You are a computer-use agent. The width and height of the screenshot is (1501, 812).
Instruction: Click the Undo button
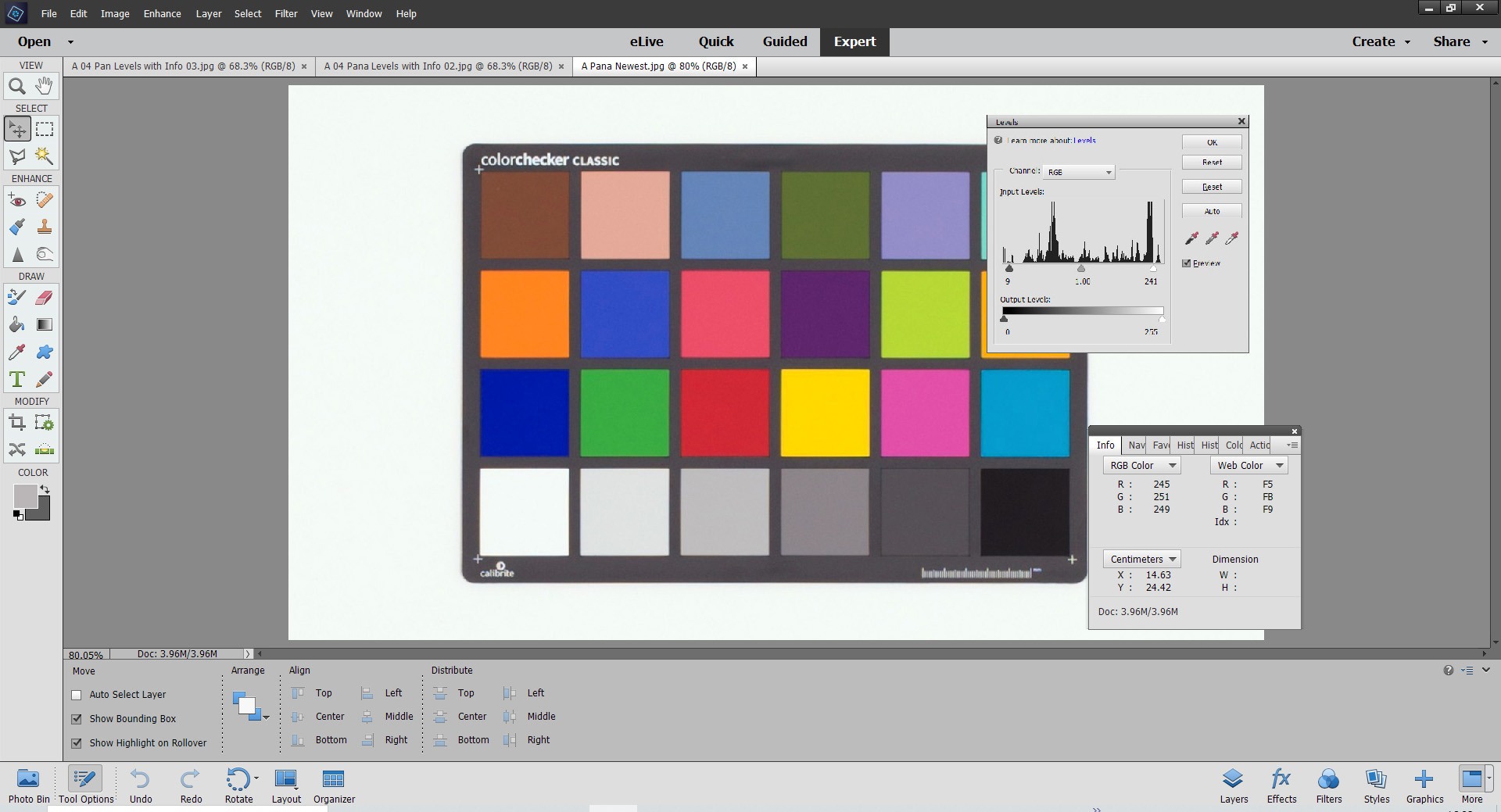141,785
